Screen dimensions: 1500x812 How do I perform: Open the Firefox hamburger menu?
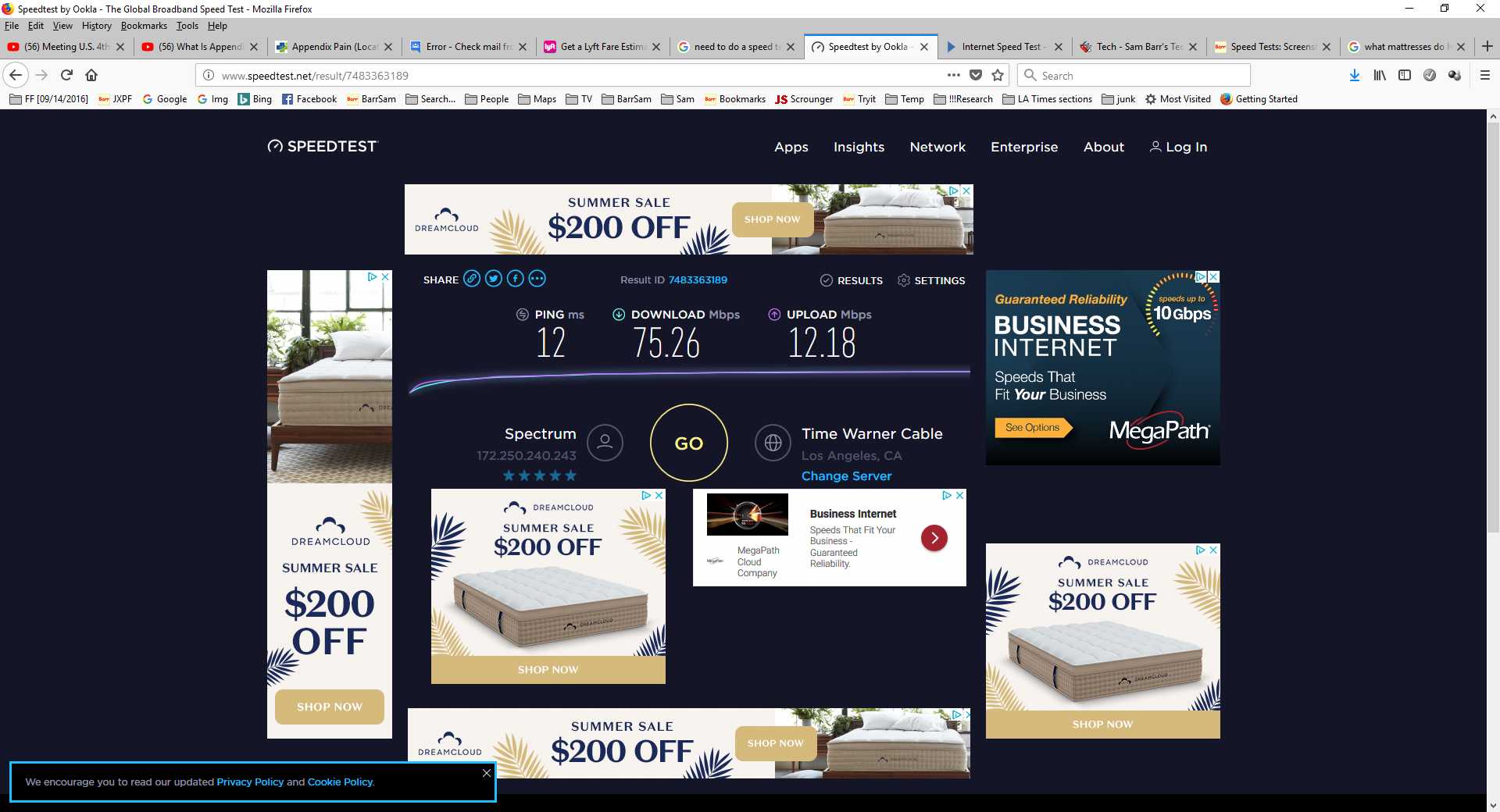coord(1485,75)
